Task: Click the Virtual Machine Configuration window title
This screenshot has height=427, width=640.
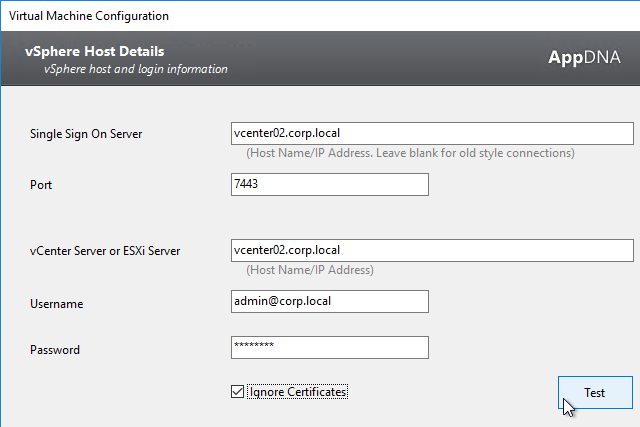Action: coord(89,16)
